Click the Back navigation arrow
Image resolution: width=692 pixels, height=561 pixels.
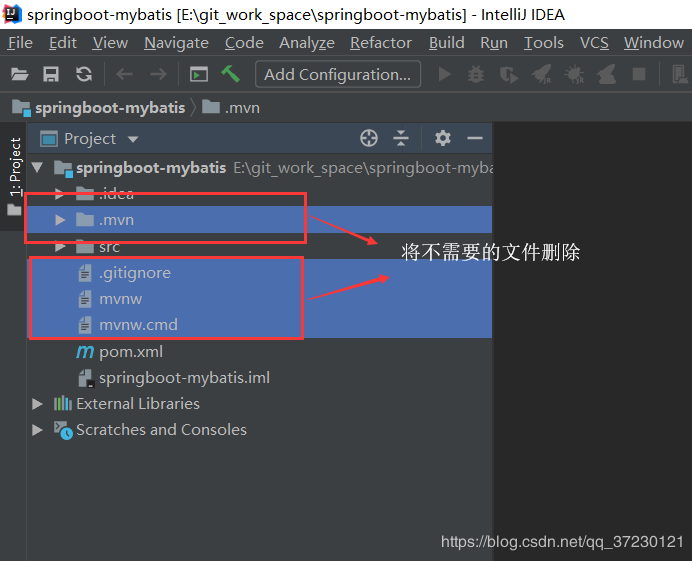(x=124, y=74)
